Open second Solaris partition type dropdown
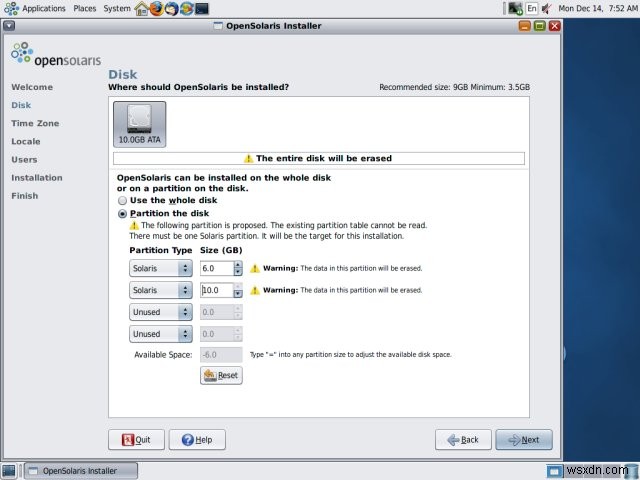The height and width of the screenshot is (480, 640). point(161,290)
